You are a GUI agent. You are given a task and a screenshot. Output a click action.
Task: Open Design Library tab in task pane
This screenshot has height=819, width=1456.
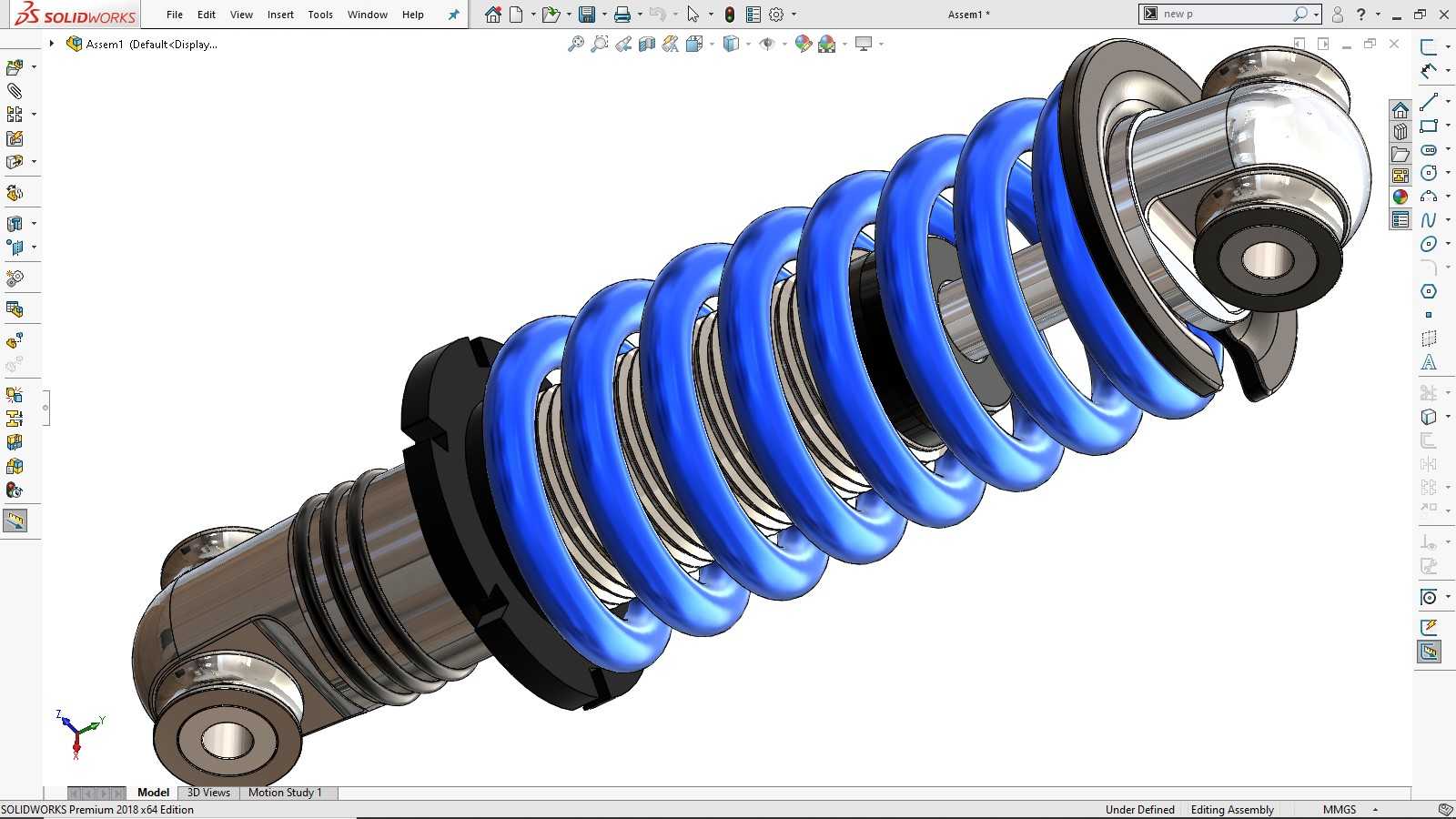coord(1400,132)
